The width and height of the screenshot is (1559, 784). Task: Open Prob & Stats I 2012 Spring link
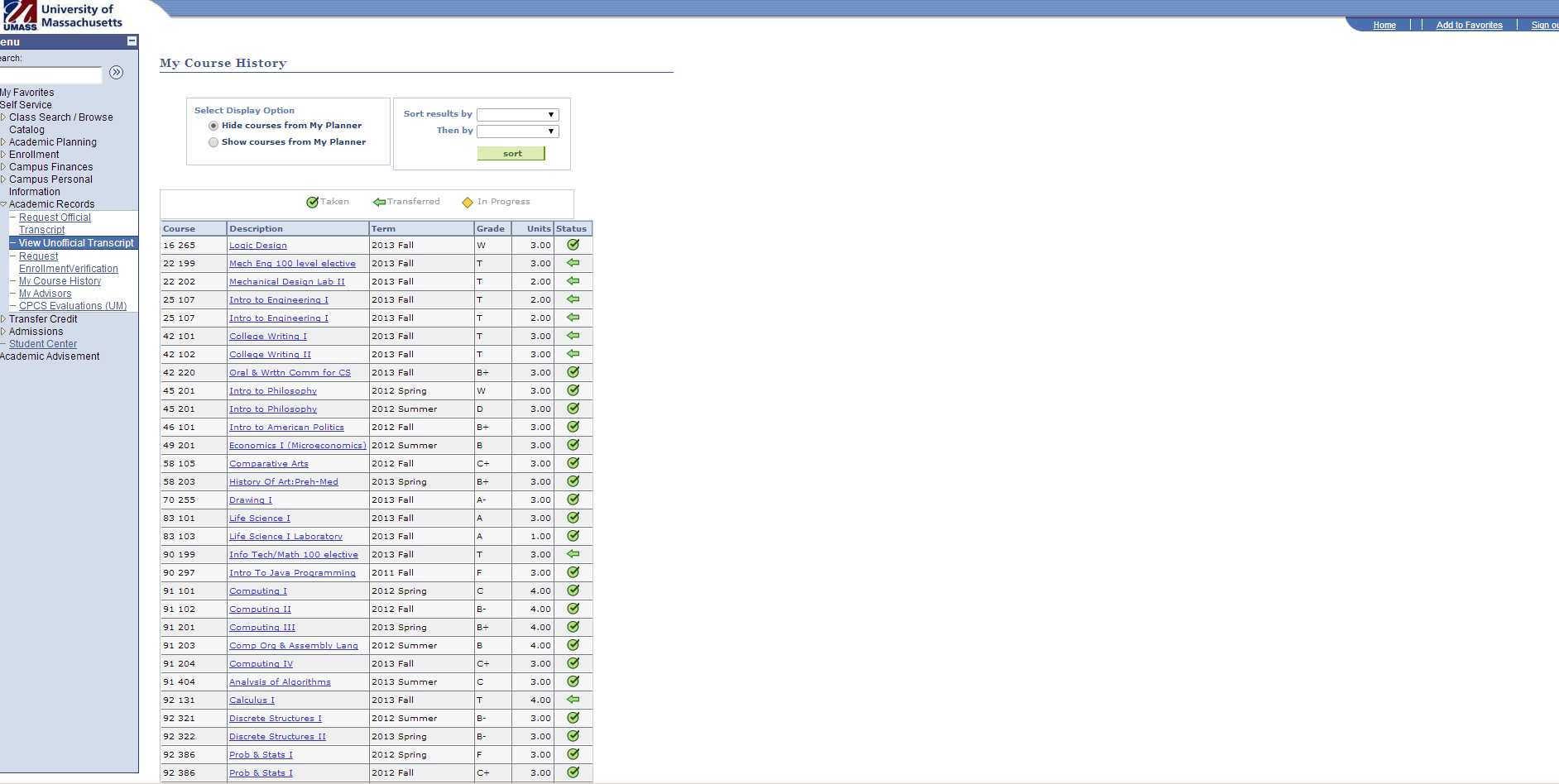[261, 755]
